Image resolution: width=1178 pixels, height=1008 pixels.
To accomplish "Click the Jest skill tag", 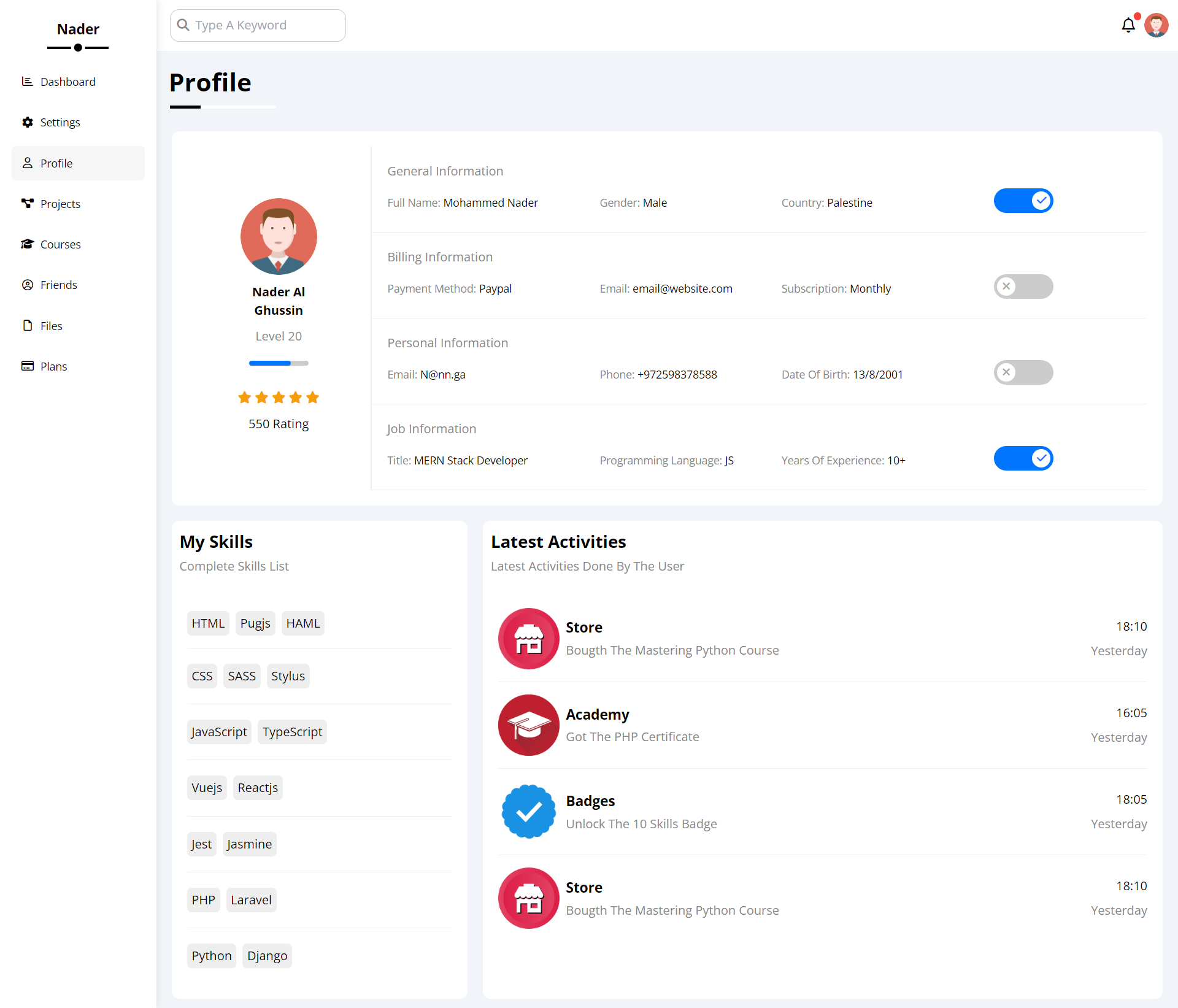I will click(x=201, y=844).
